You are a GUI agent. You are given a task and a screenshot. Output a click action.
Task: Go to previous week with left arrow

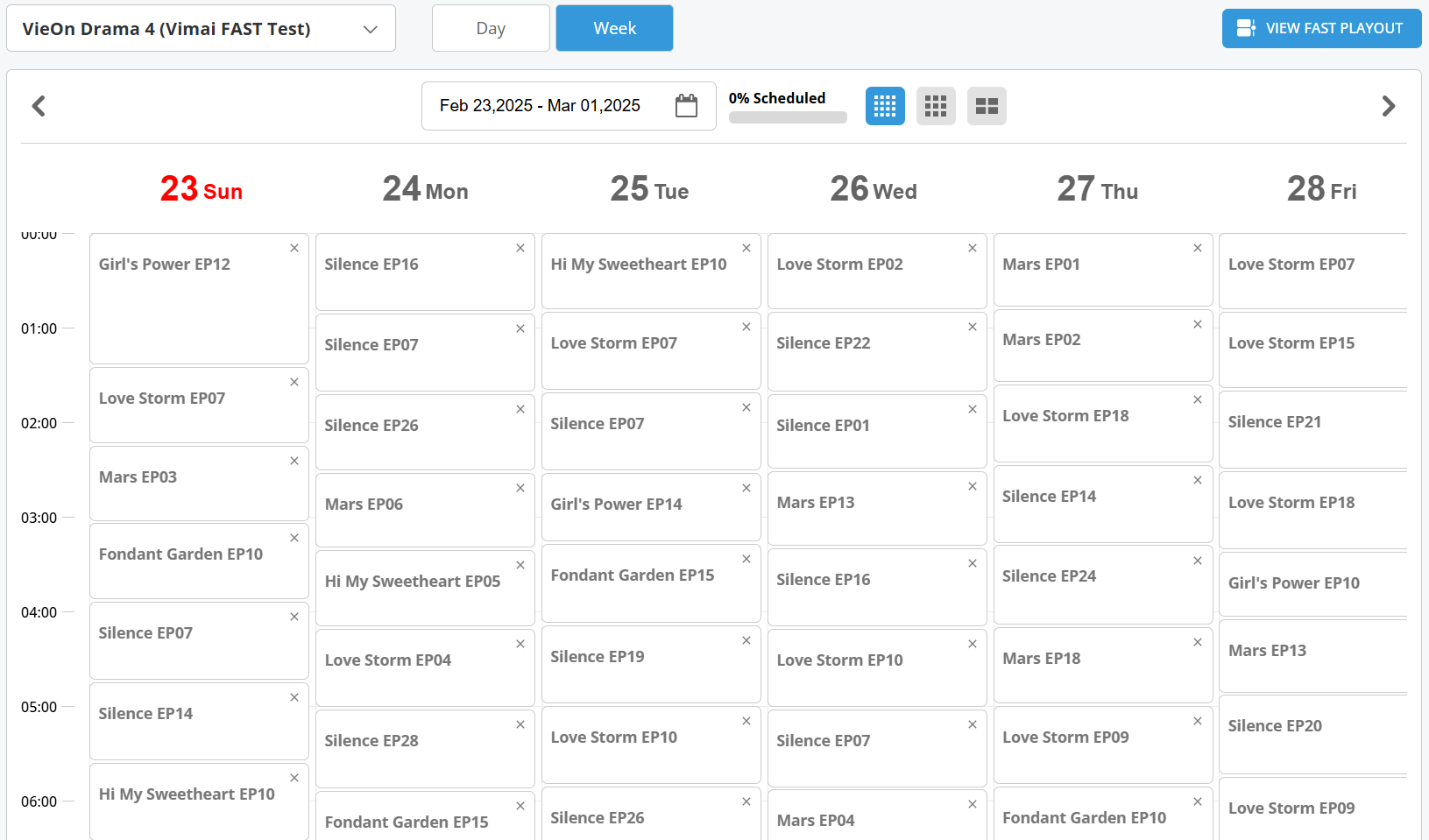[x=39, y=106]
